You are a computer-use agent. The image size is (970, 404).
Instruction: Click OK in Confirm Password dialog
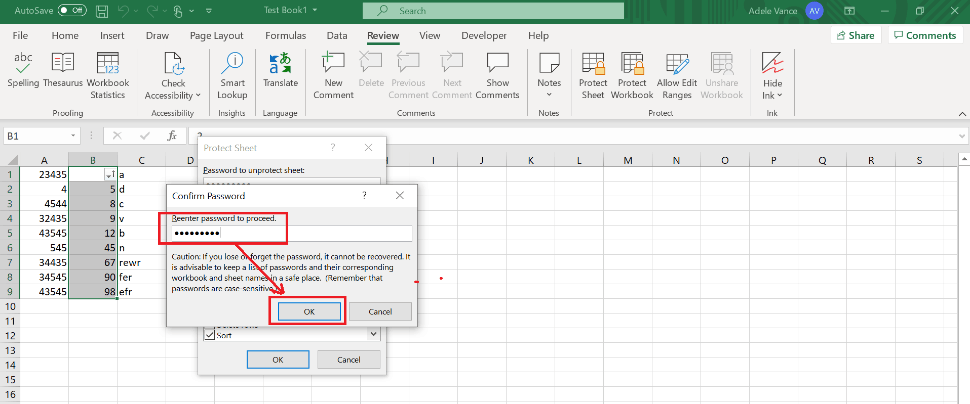pos(309,311)
